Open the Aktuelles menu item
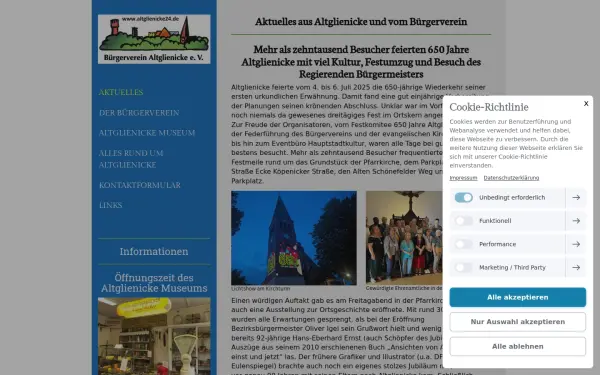The width and height of the screenshot is (600, 375). (x=121, y=92)
